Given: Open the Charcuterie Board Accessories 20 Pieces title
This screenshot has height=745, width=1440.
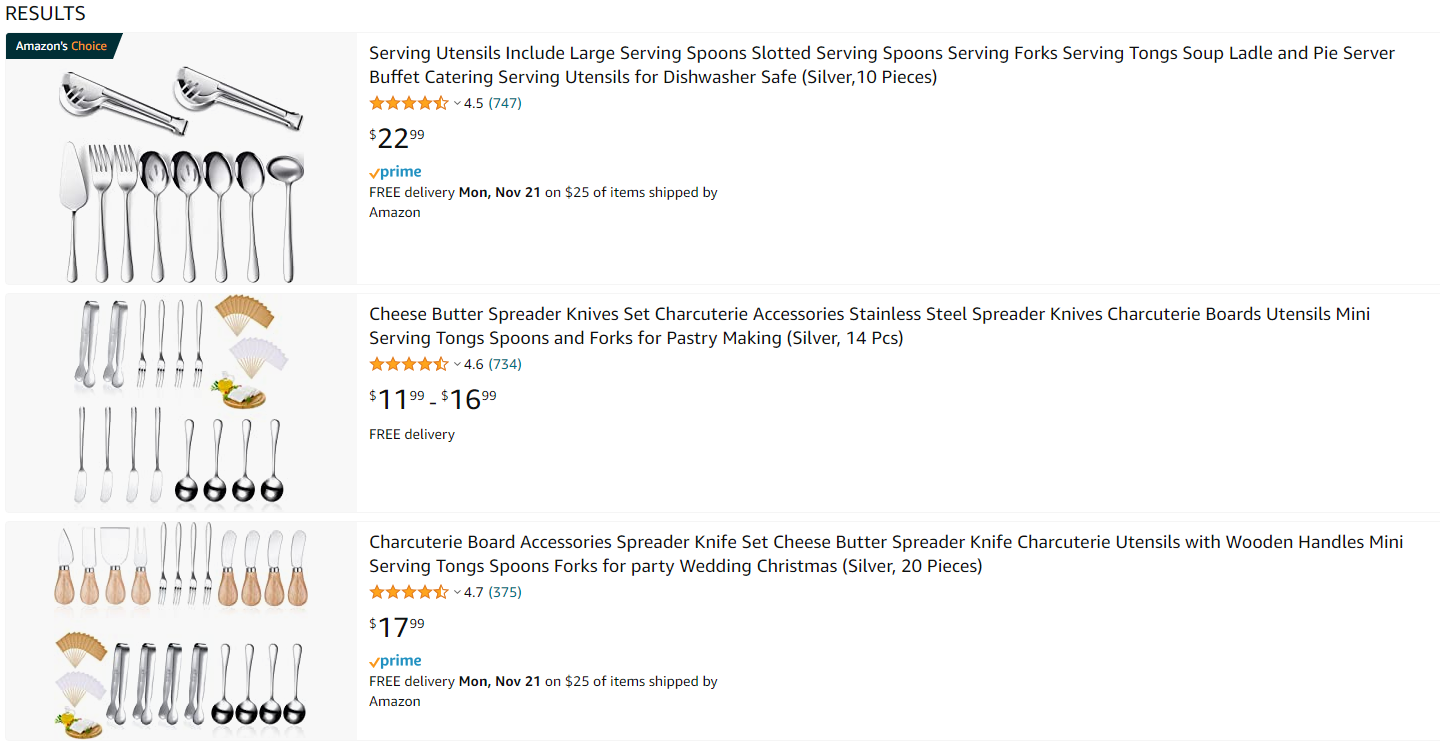Looking at the screenshot, I should tap(886, 554).
